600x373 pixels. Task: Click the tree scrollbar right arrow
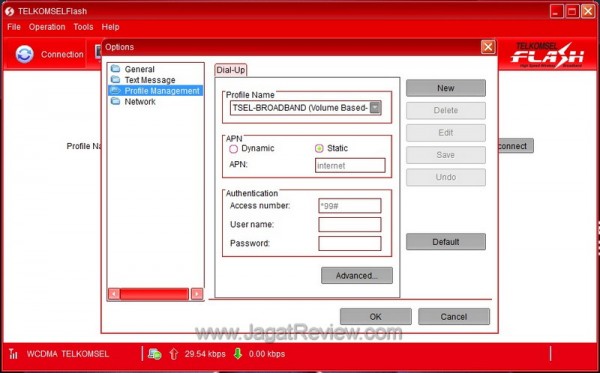coord(197,294)
